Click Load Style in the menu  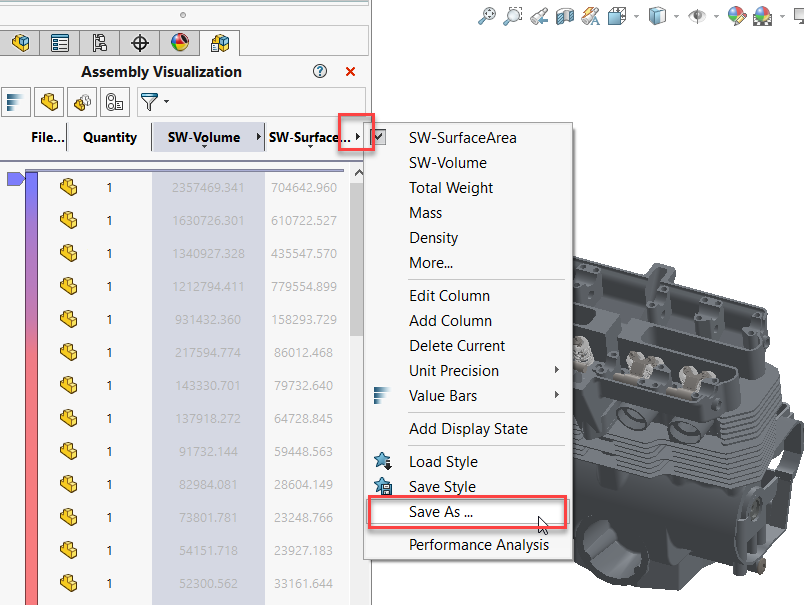coord(443,462)
